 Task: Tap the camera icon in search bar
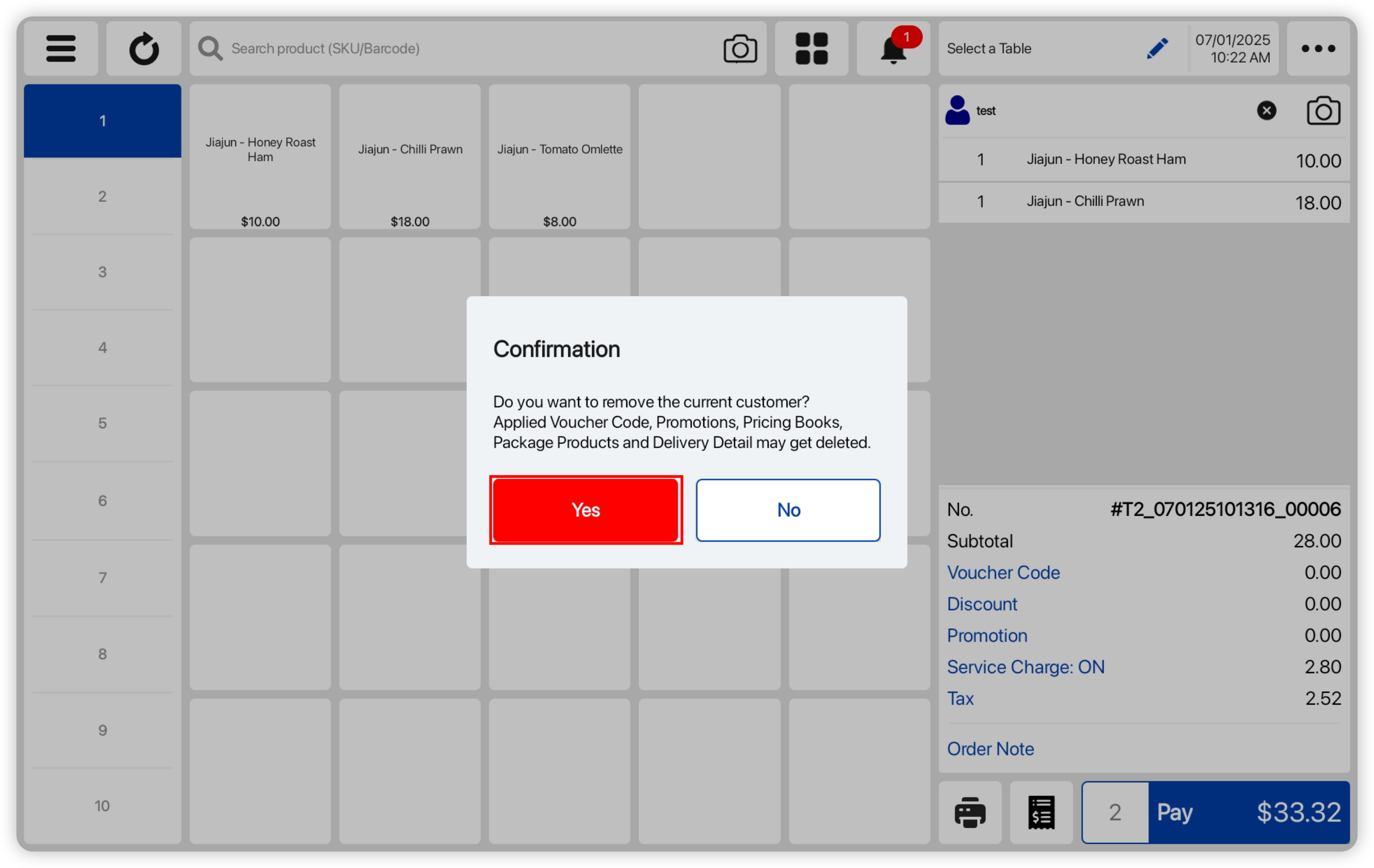[x=740, y=48]
